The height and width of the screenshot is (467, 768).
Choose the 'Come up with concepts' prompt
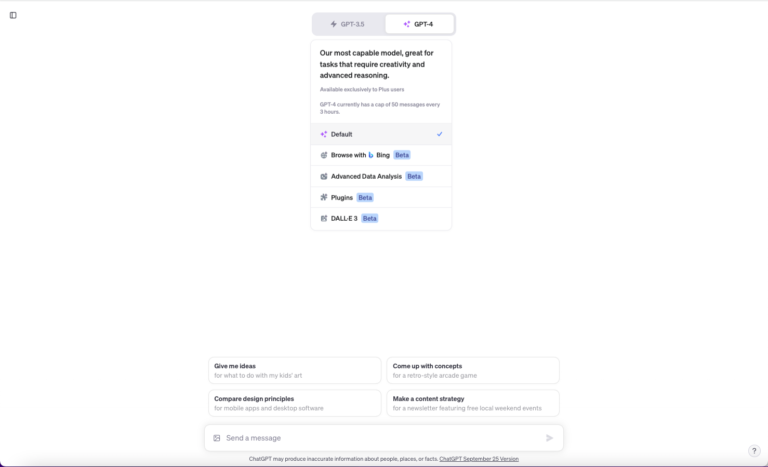(472, 370)
